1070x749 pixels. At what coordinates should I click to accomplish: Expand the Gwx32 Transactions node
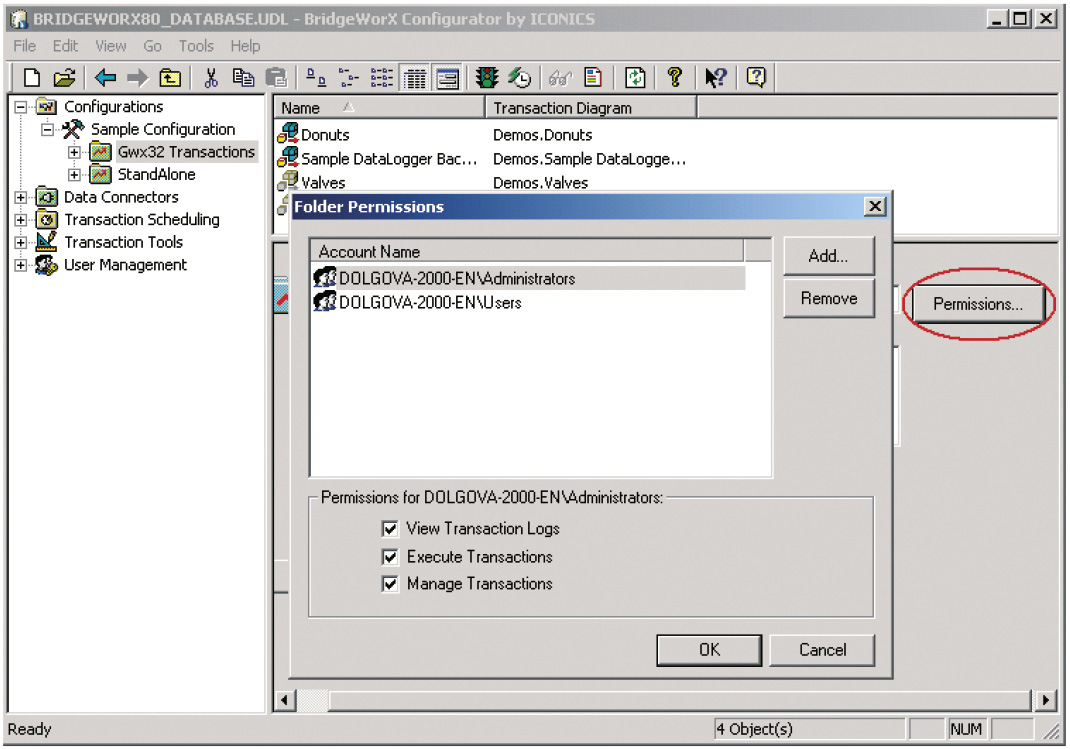(x=74, y=152)
